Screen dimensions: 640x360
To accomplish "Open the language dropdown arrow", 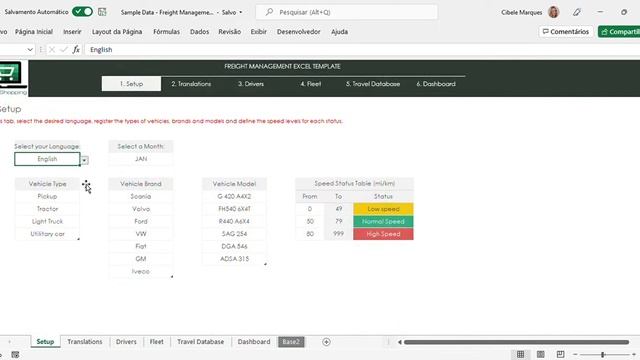I will (84, 160).
